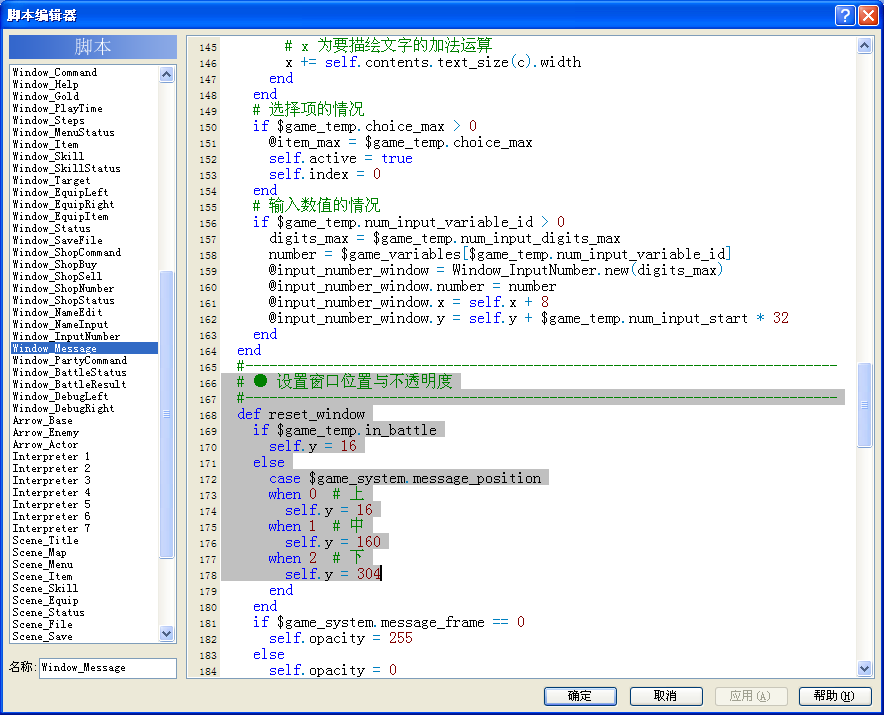Click the 帮助 (H) help button

point(834,696)
